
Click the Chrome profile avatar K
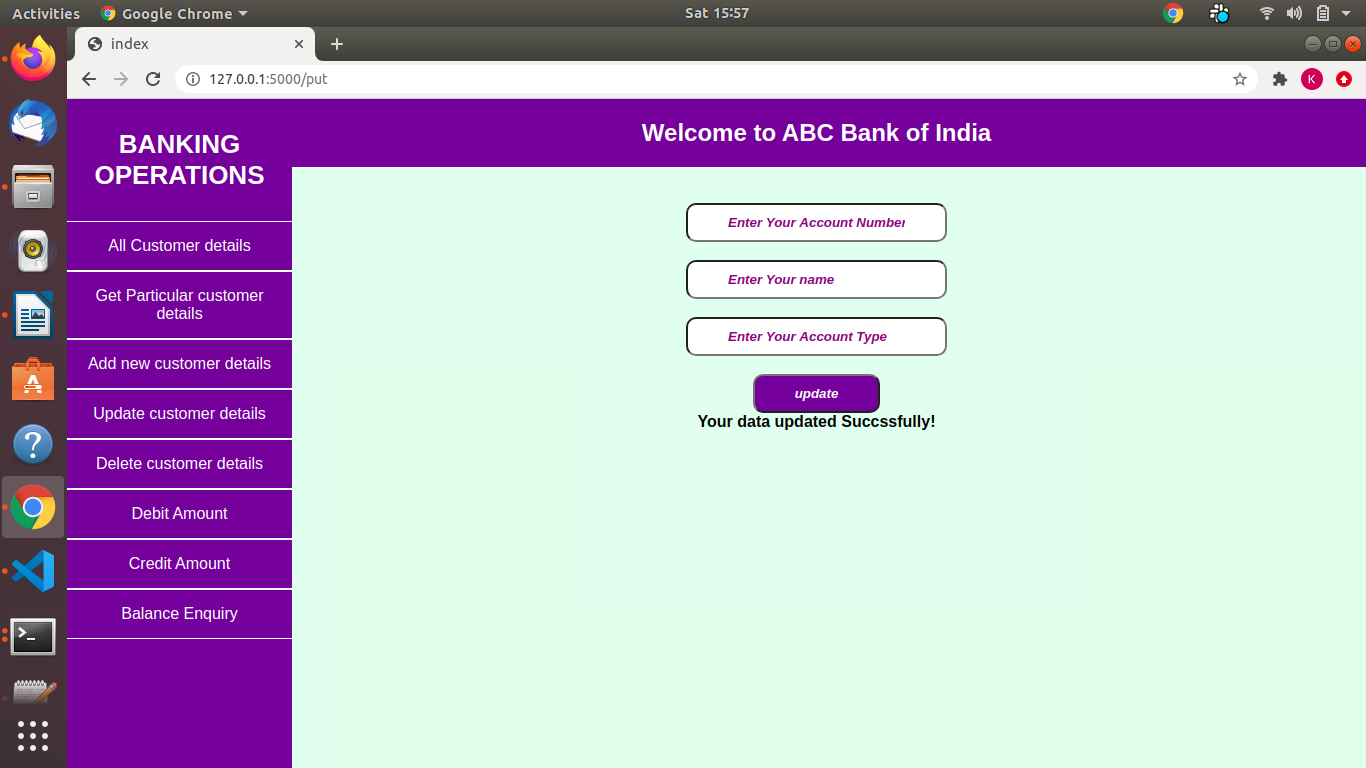point(1312,79)
